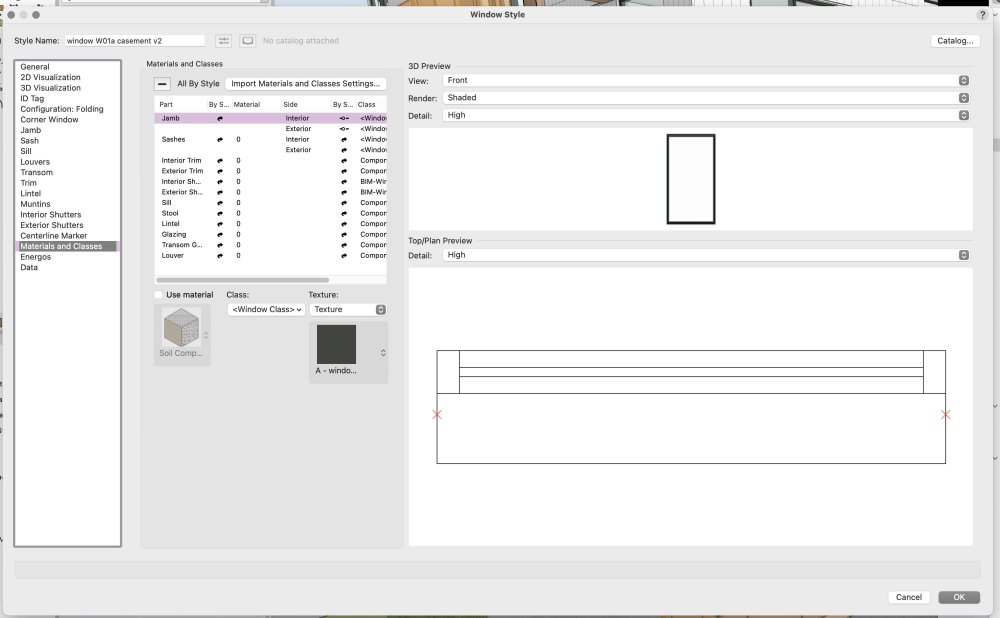Expand the Class dropdown showing Window Class

266,310
